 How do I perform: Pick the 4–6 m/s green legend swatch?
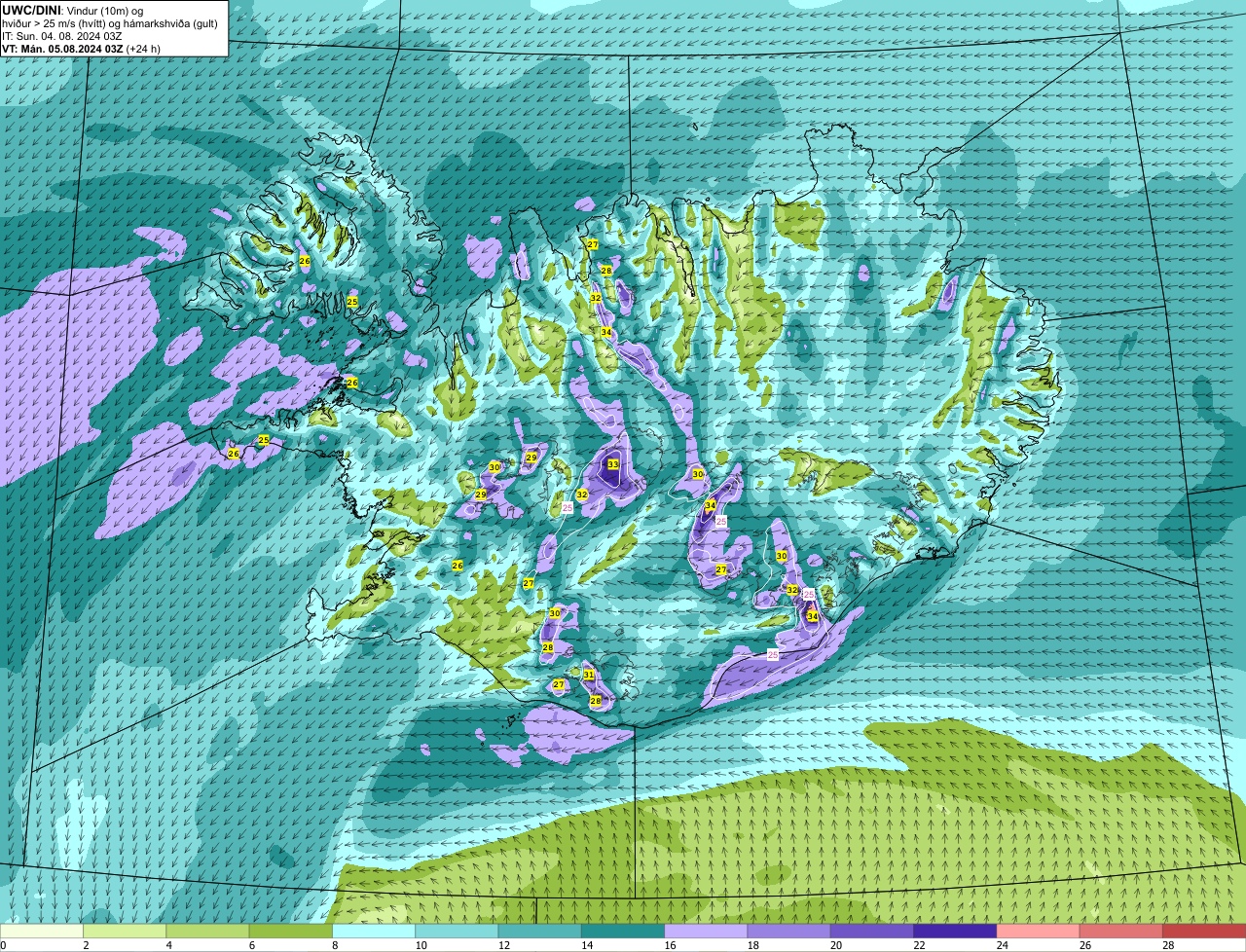[x=207, y=931]
